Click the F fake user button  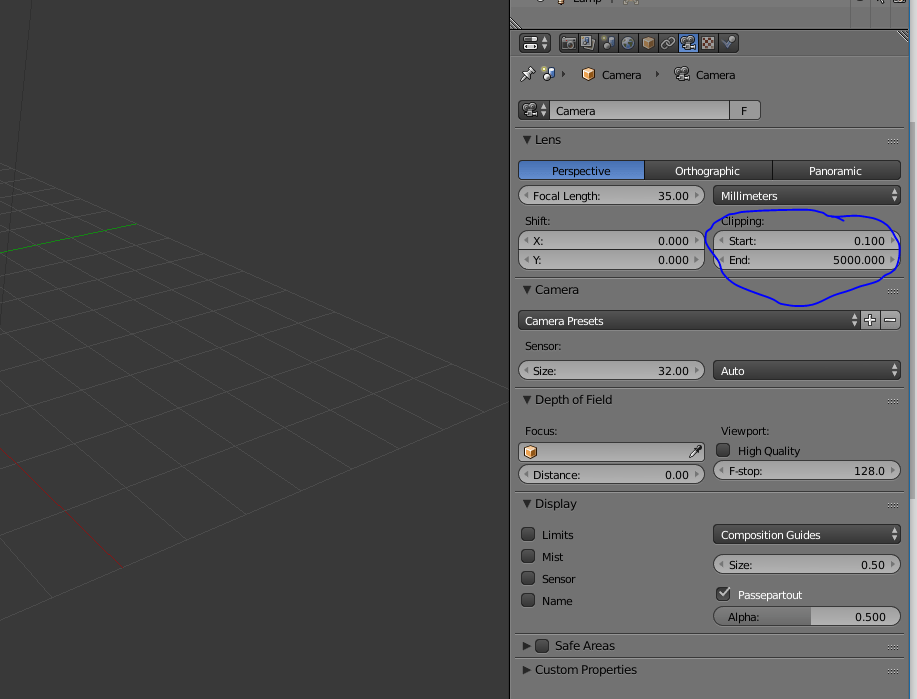[744, 110]
